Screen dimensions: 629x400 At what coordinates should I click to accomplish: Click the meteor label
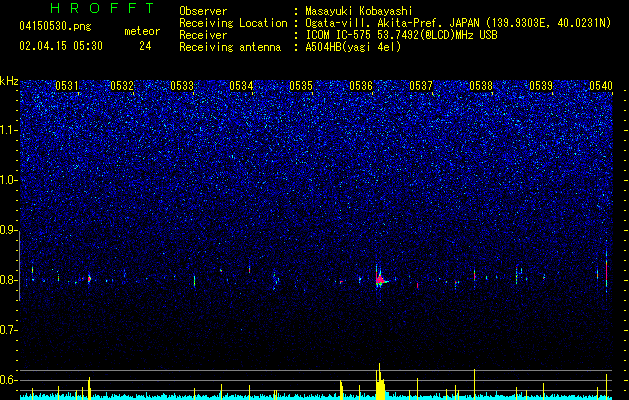click(142, 31)
